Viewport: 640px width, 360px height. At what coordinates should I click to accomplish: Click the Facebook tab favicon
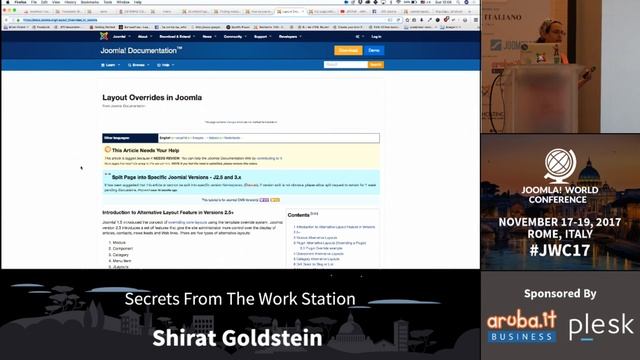374,11
